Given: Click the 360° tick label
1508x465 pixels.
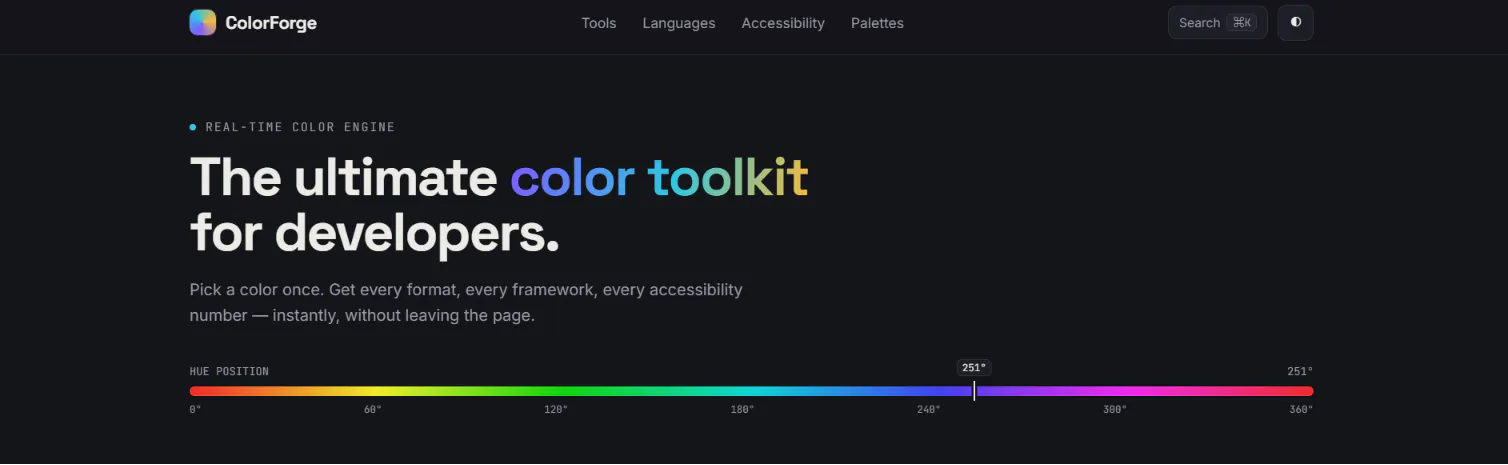Looking at the screenshot, I should tap(1301, 409).
